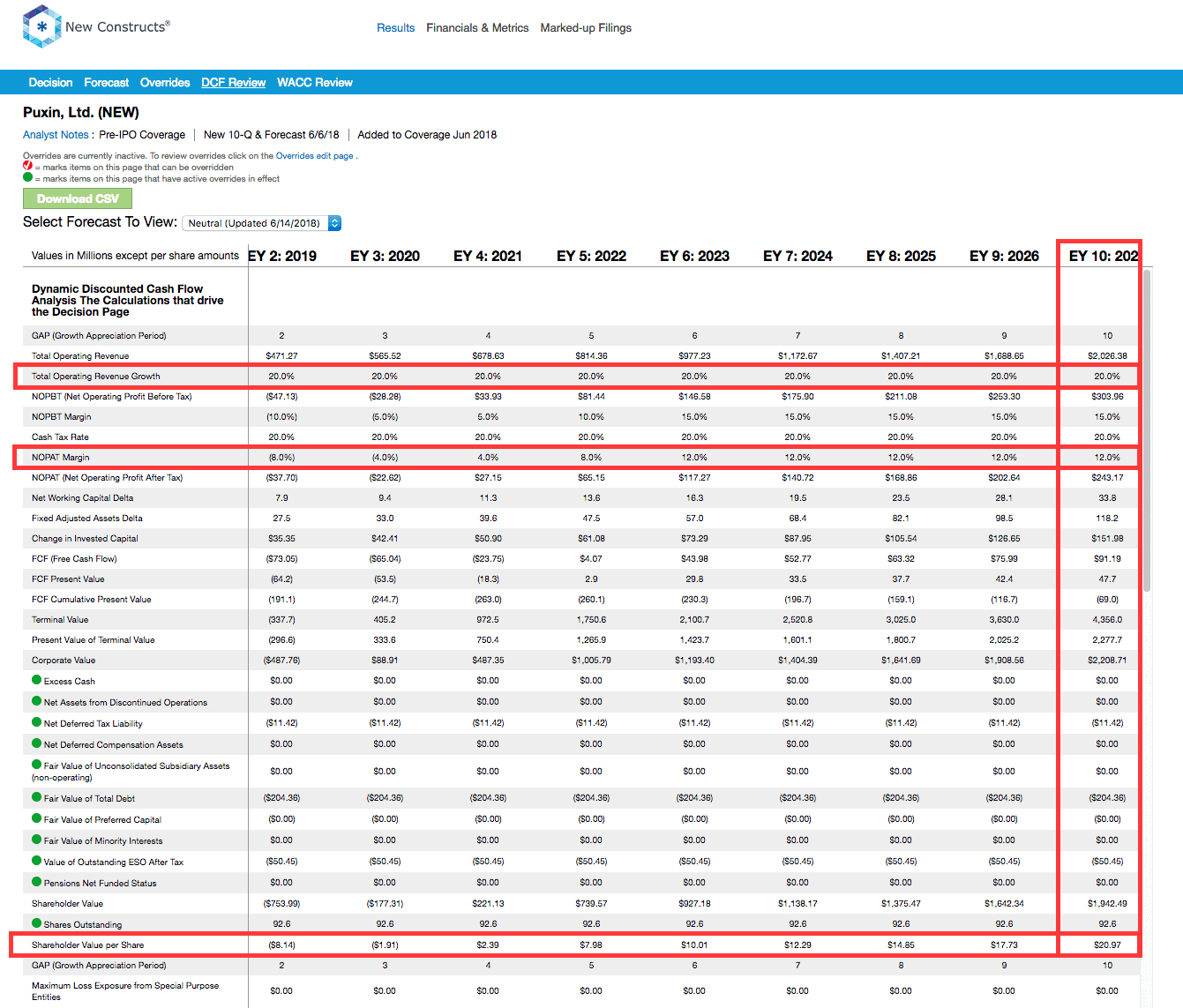Viewport: 1183px width, 1008px height.
Task: Click the New Constructs logo icon
Action: pyautogui.click(x=41, y=26)
